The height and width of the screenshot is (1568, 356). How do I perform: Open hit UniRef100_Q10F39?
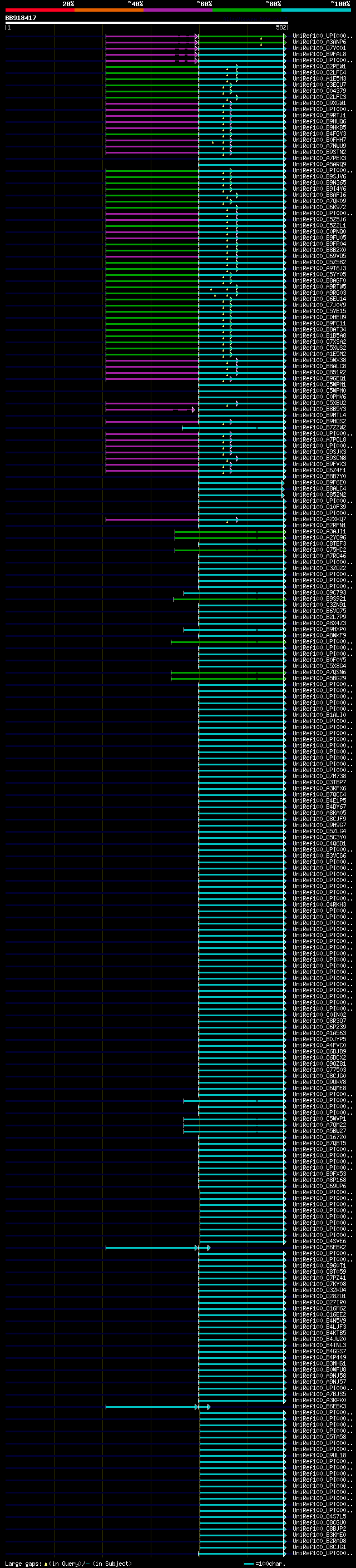319,507
